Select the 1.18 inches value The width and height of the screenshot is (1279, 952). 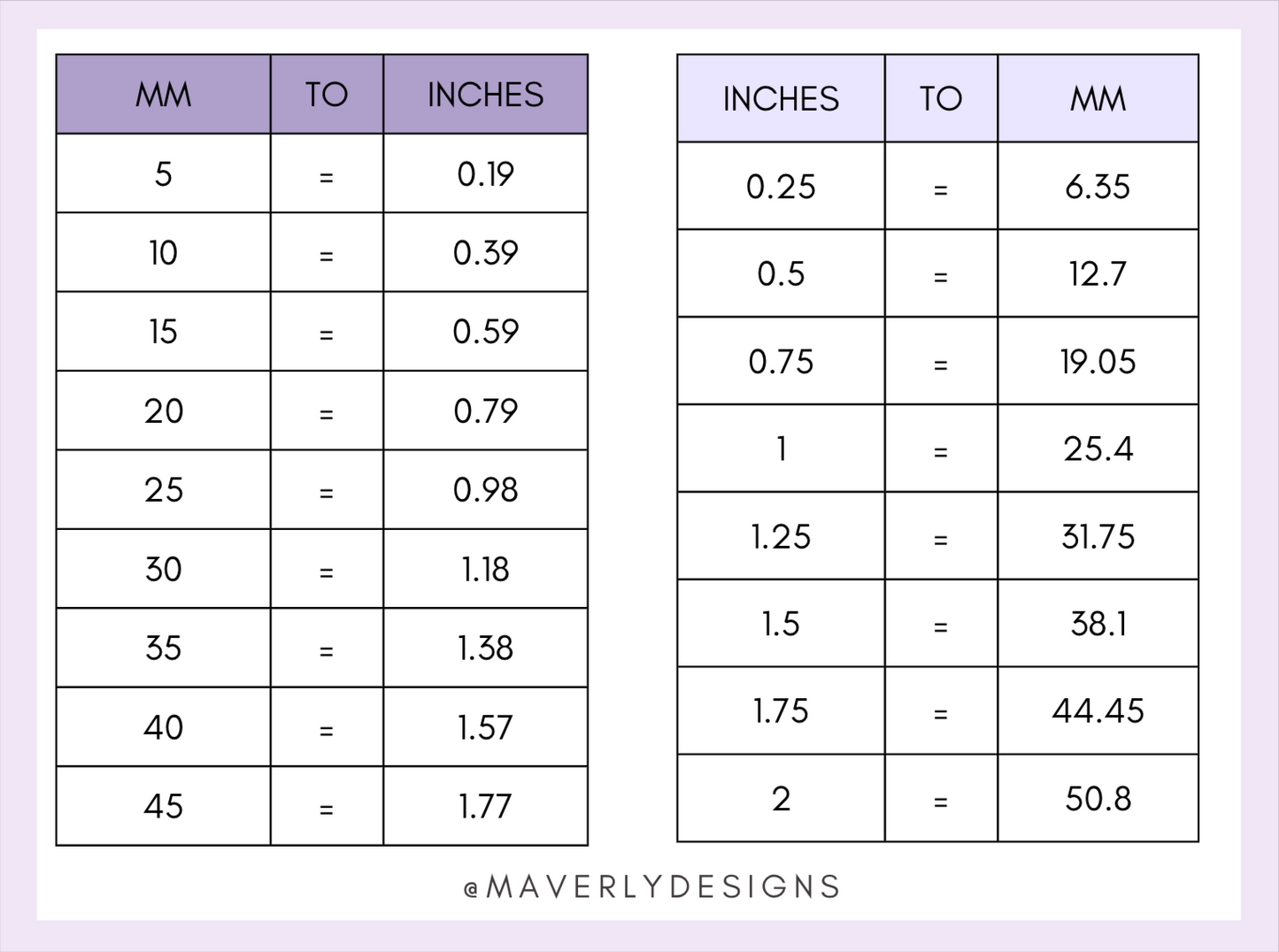coord(485,569)
